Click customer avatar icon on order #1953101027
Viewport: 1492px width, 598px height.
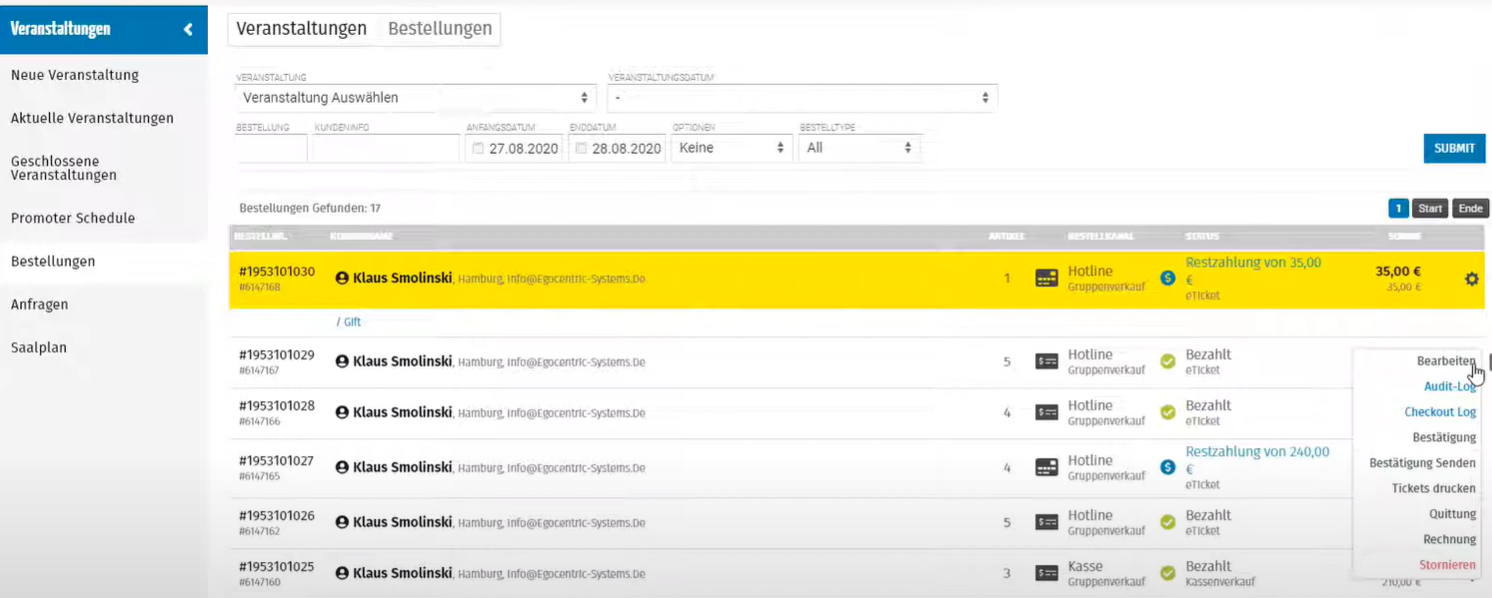[x=342, y=467]
